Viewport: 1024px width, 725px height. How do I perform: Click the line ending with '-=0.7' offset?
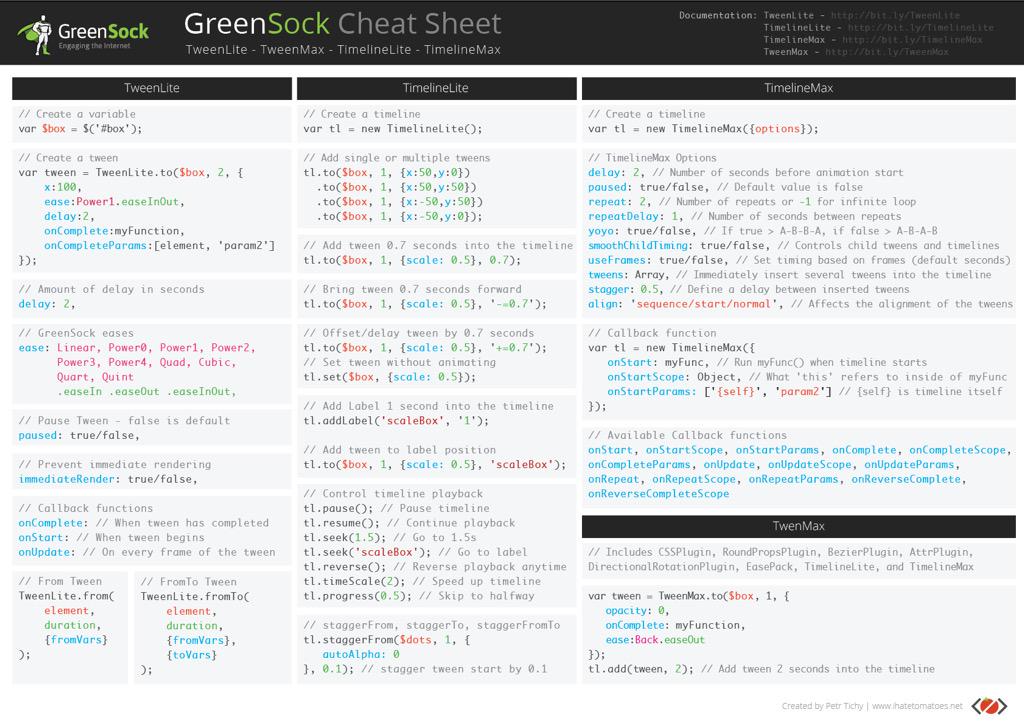pos(425,304)
